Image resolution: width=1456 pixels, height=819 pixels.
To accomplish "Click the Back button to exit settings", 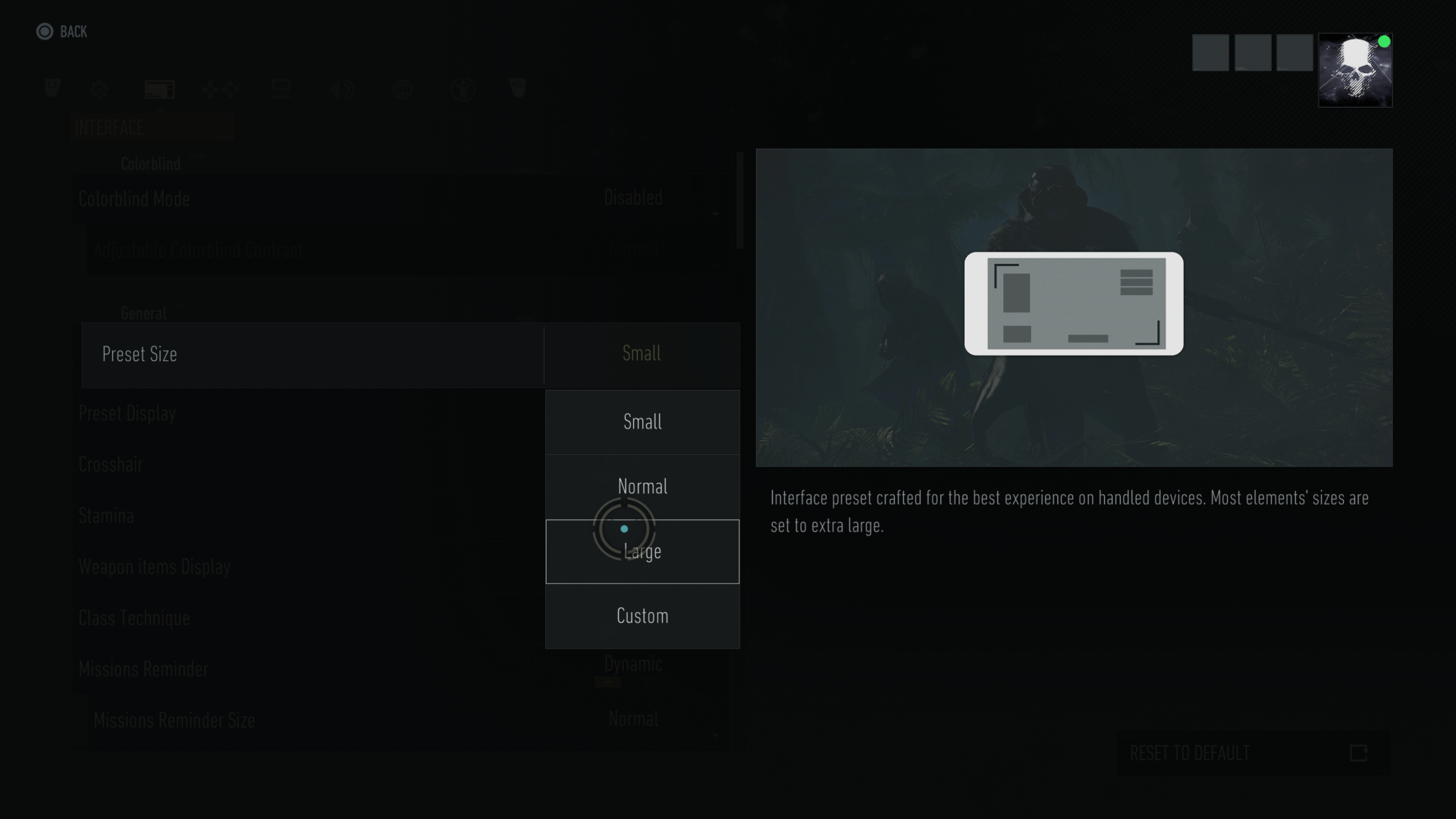I will (x=62, y=31).
